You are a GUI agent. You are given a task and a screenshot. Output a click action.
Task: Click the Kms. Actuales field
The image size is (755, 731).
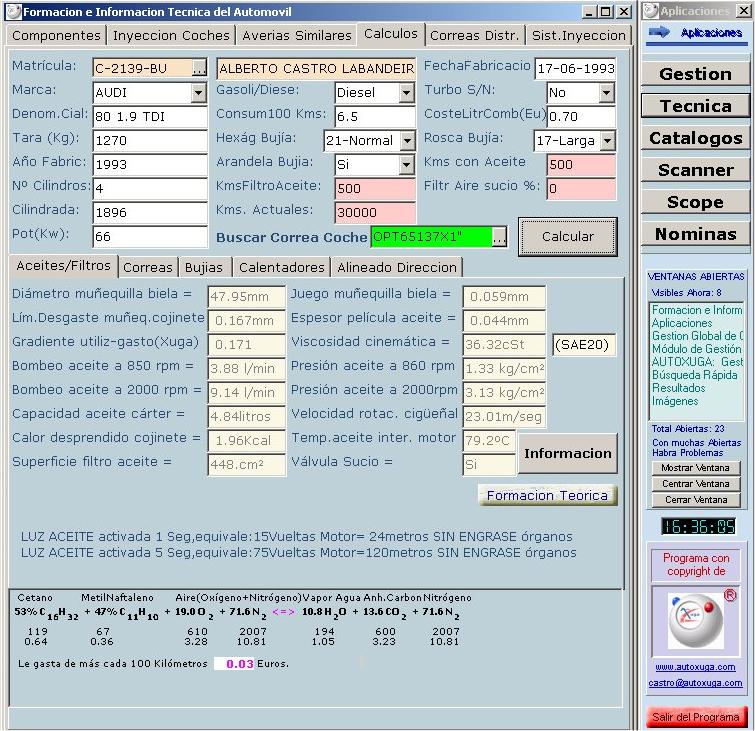coord(375,212)
